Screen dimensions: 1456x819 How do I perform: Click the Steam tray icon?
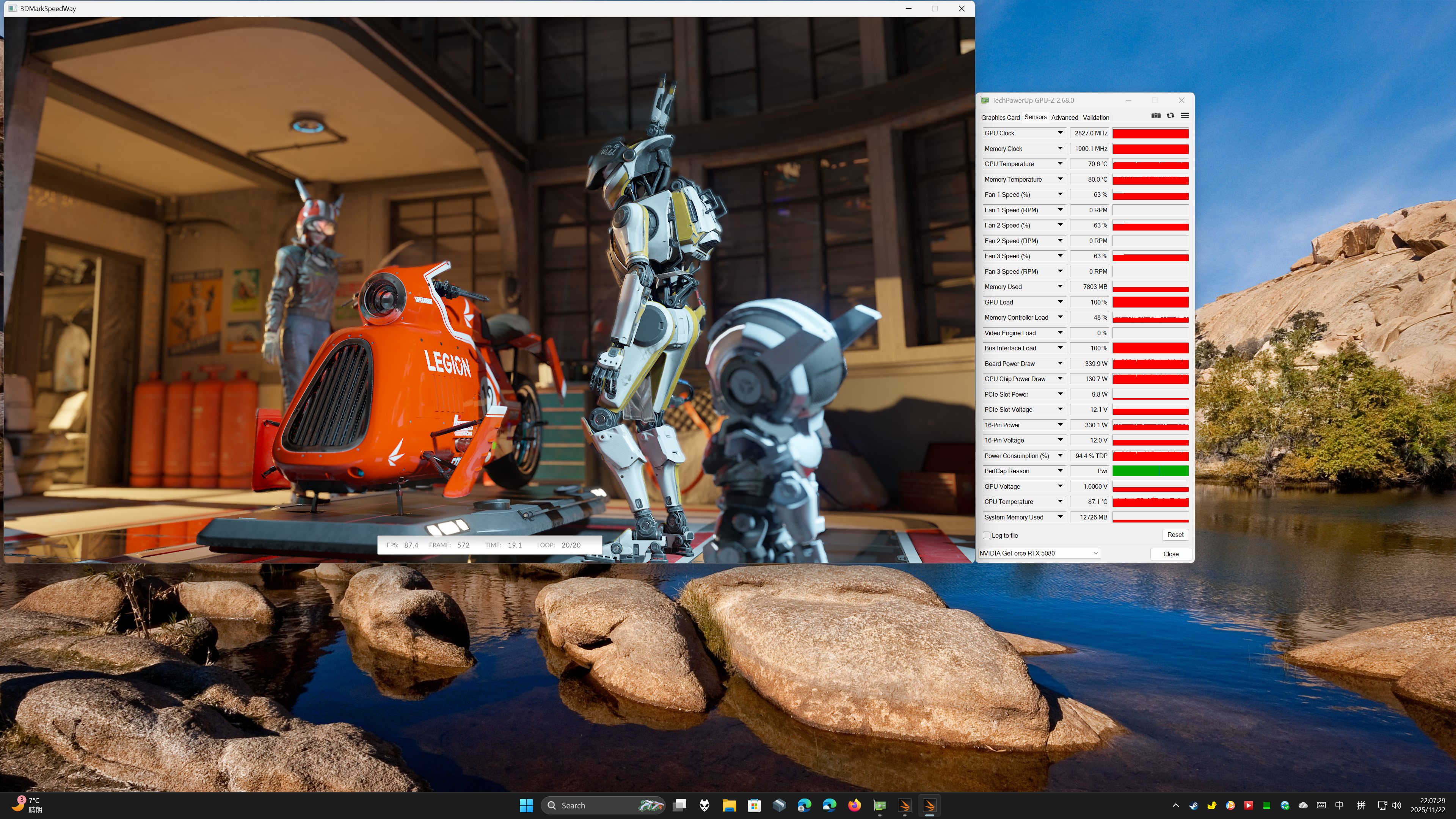[x=1194, y=805]
